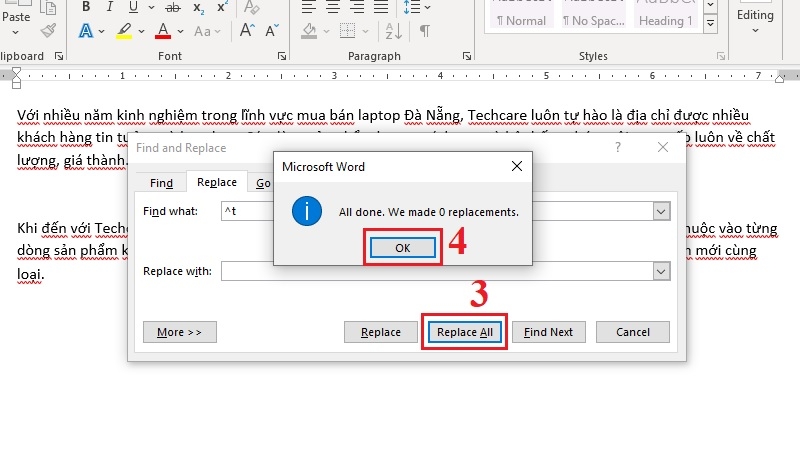
Task: Apply Strikethrough formatting
Action: 173,7
